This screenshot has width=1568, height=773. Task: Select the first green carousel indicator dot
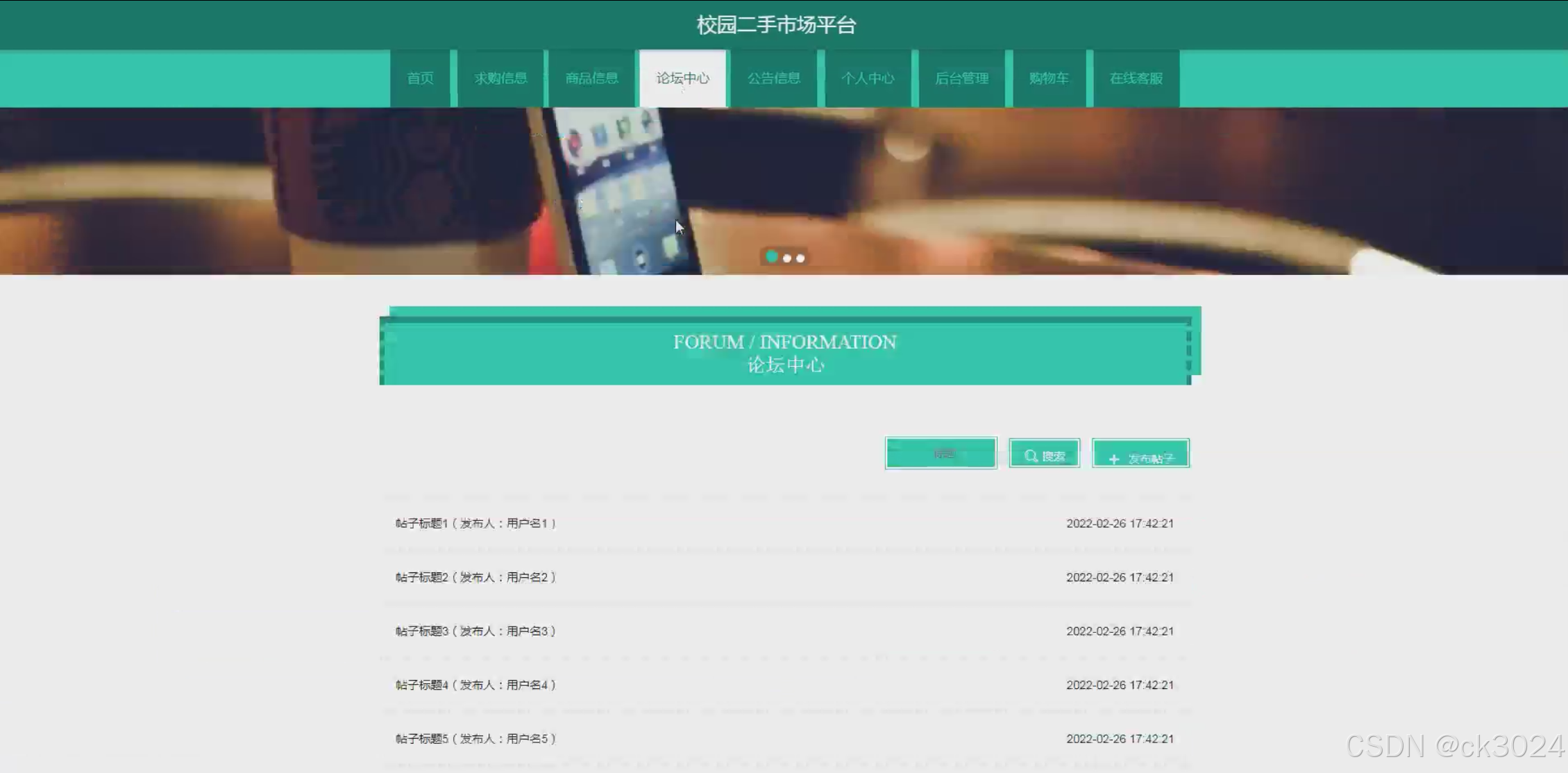point(772,257)
